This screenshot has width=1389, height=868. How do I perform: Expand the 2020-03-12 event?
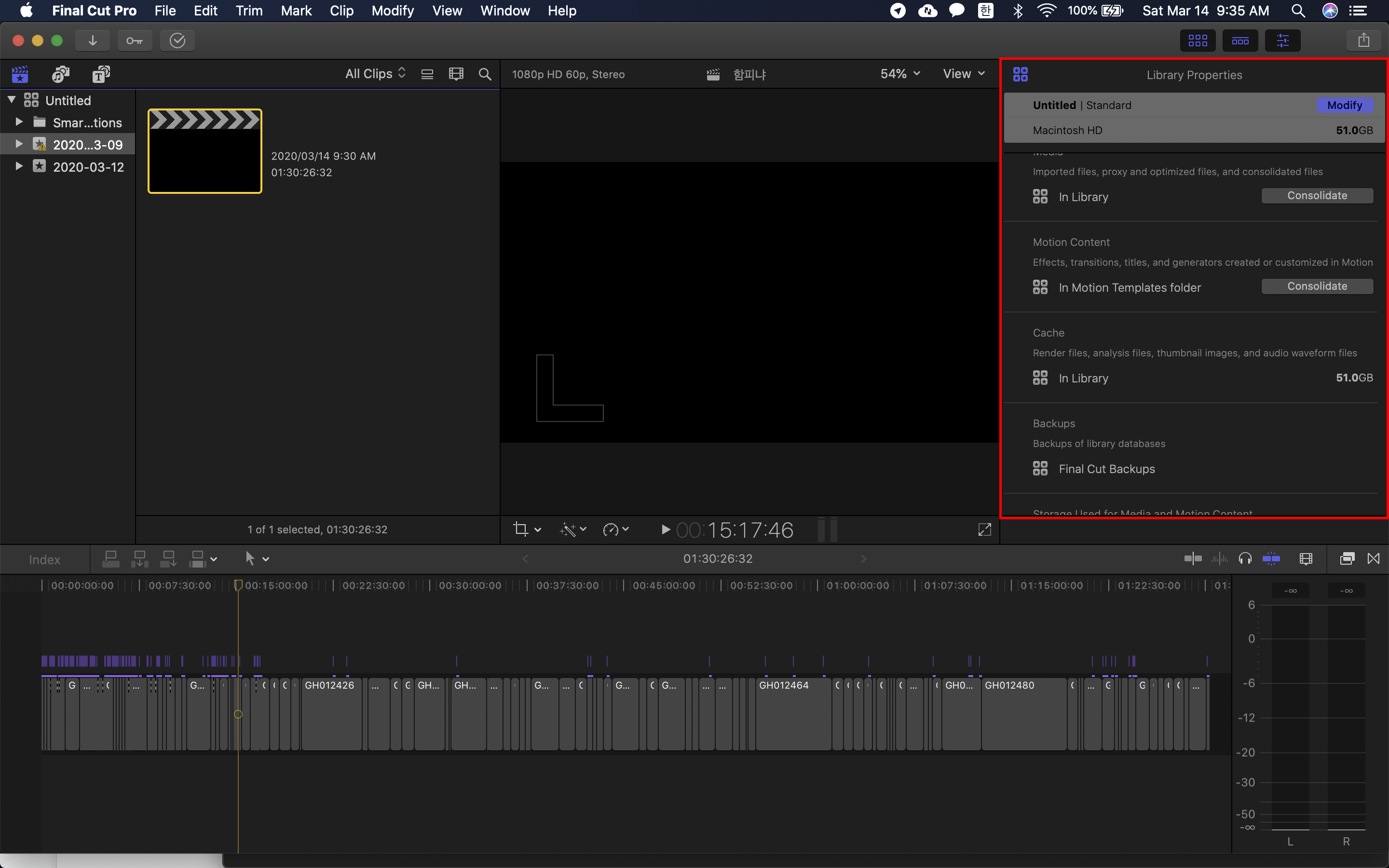tap(19, 166)
